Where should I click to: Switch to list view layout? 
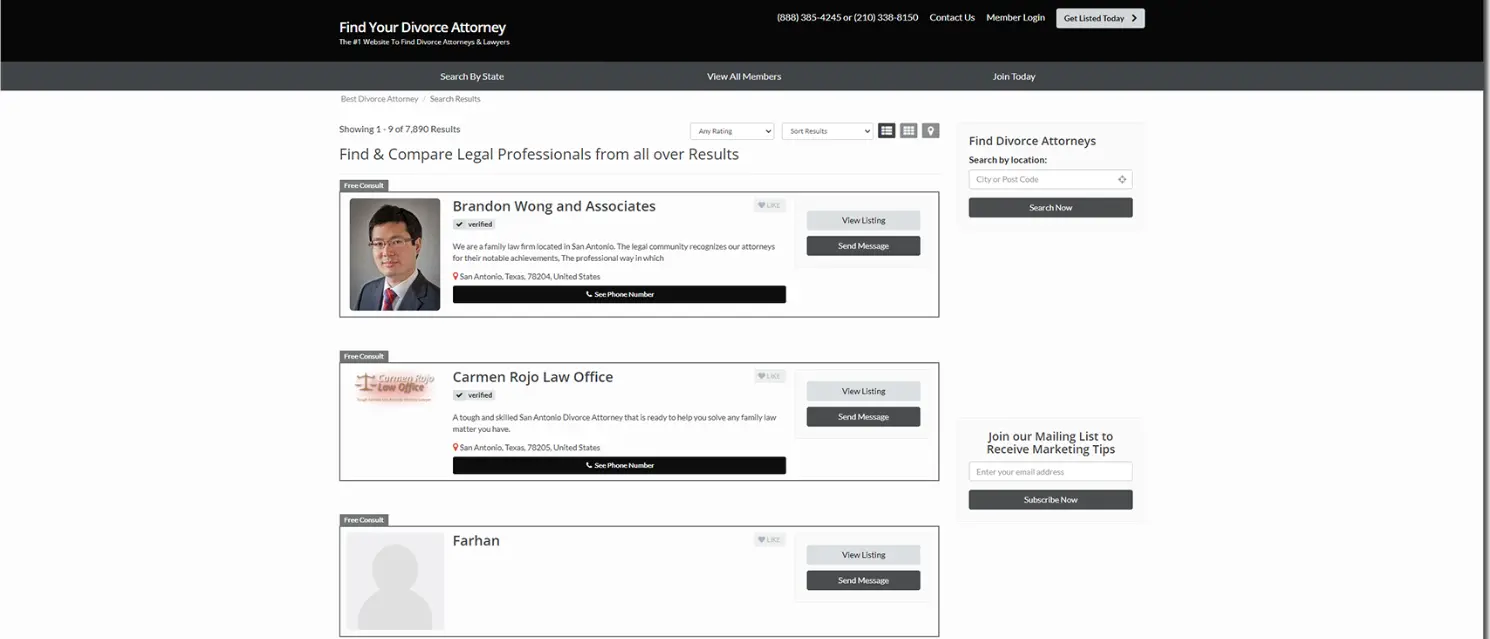pyautogui.click(x=886, y=131)
